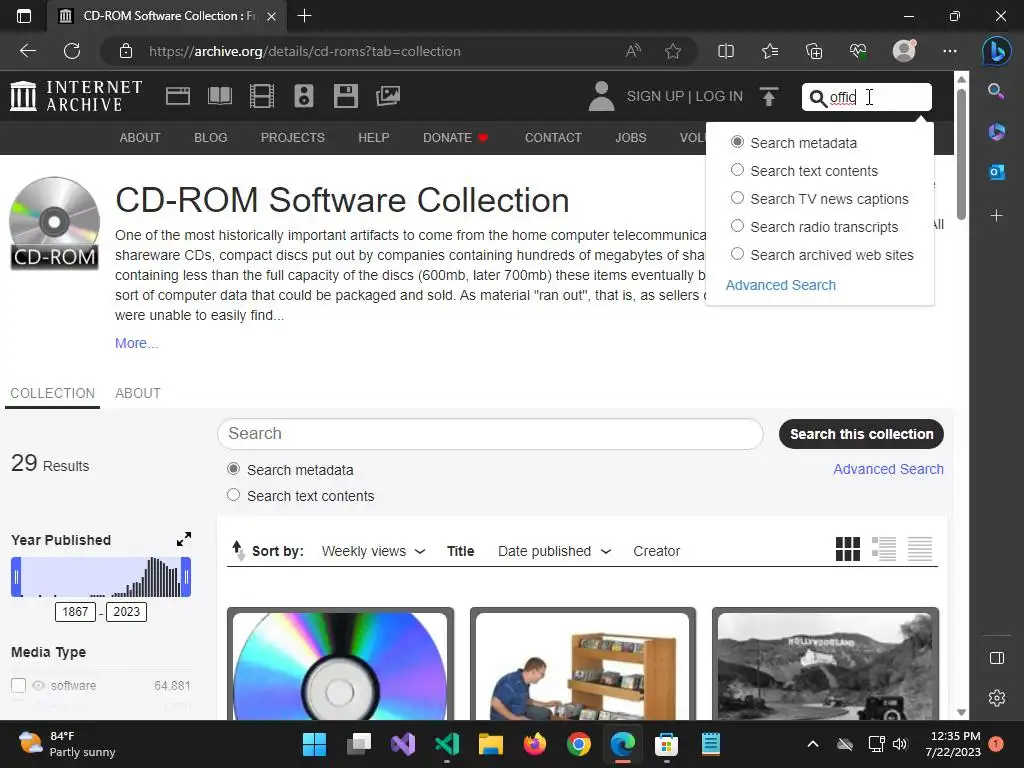Click SIGN UP | LOG IN link

pyautogui.click(x=684, y=96)
